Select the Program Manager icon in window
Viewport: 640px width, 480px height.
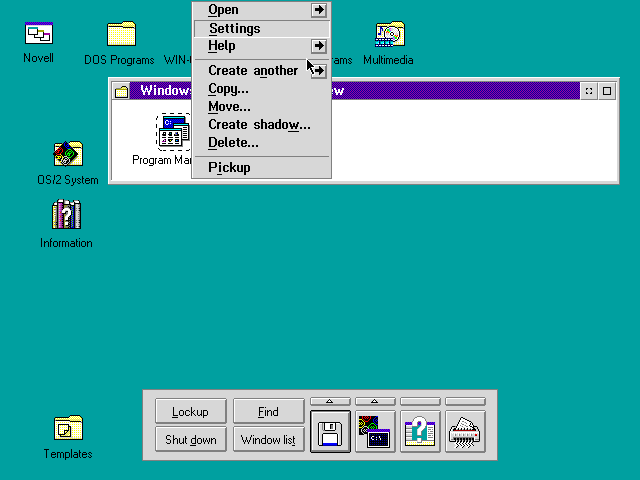pyautogui.click(x=173, y=132)
